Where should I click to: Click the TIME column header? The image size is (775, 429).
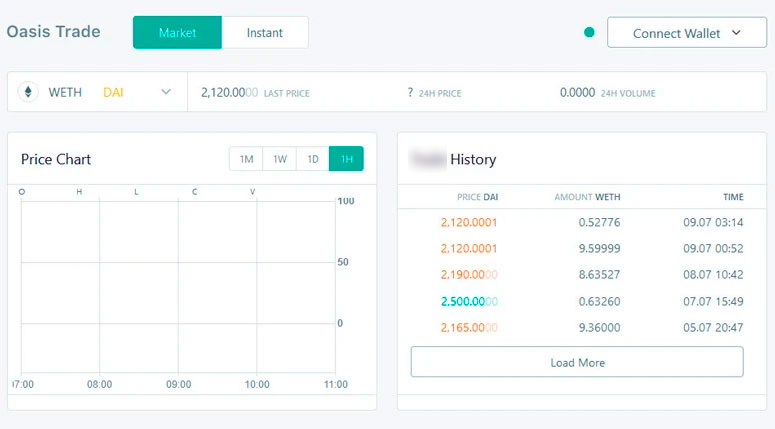coord(733,197)
